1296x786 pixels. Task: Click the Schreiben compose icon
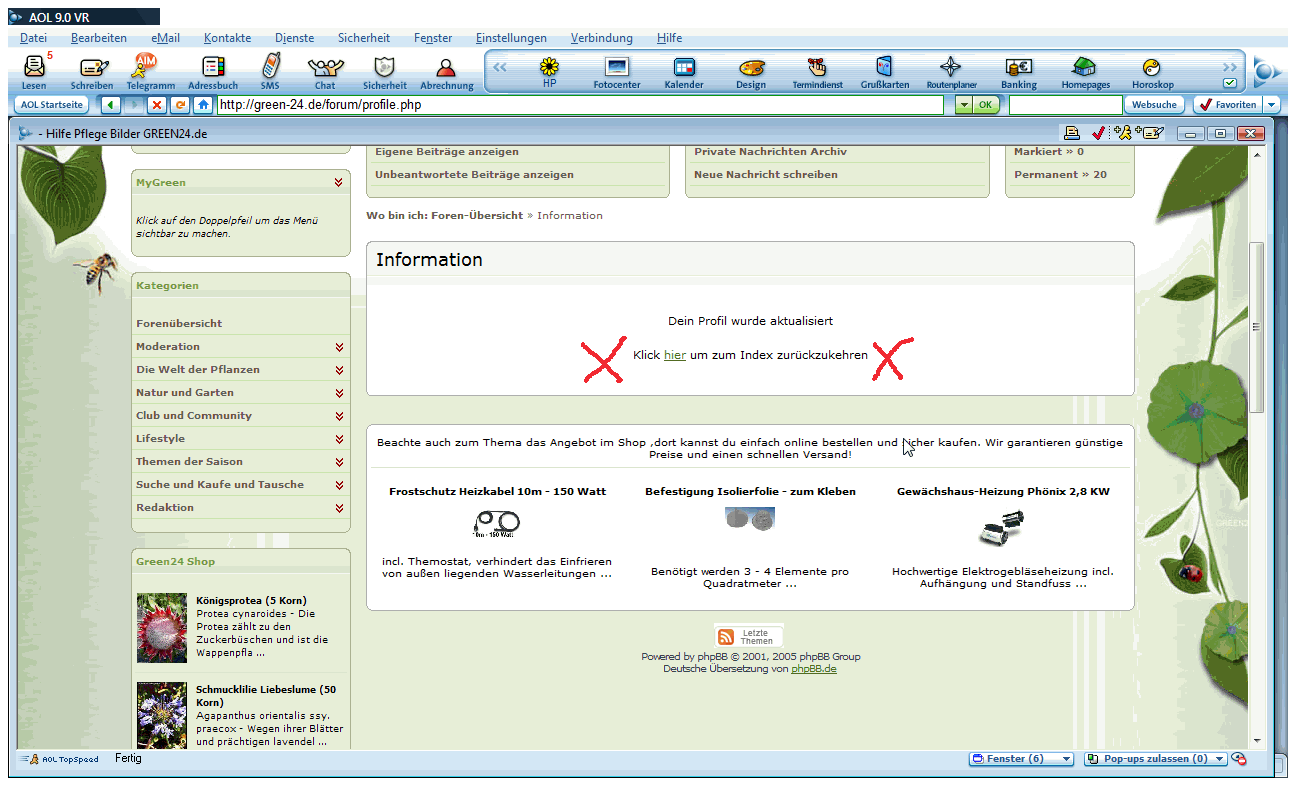pos(93,68)
